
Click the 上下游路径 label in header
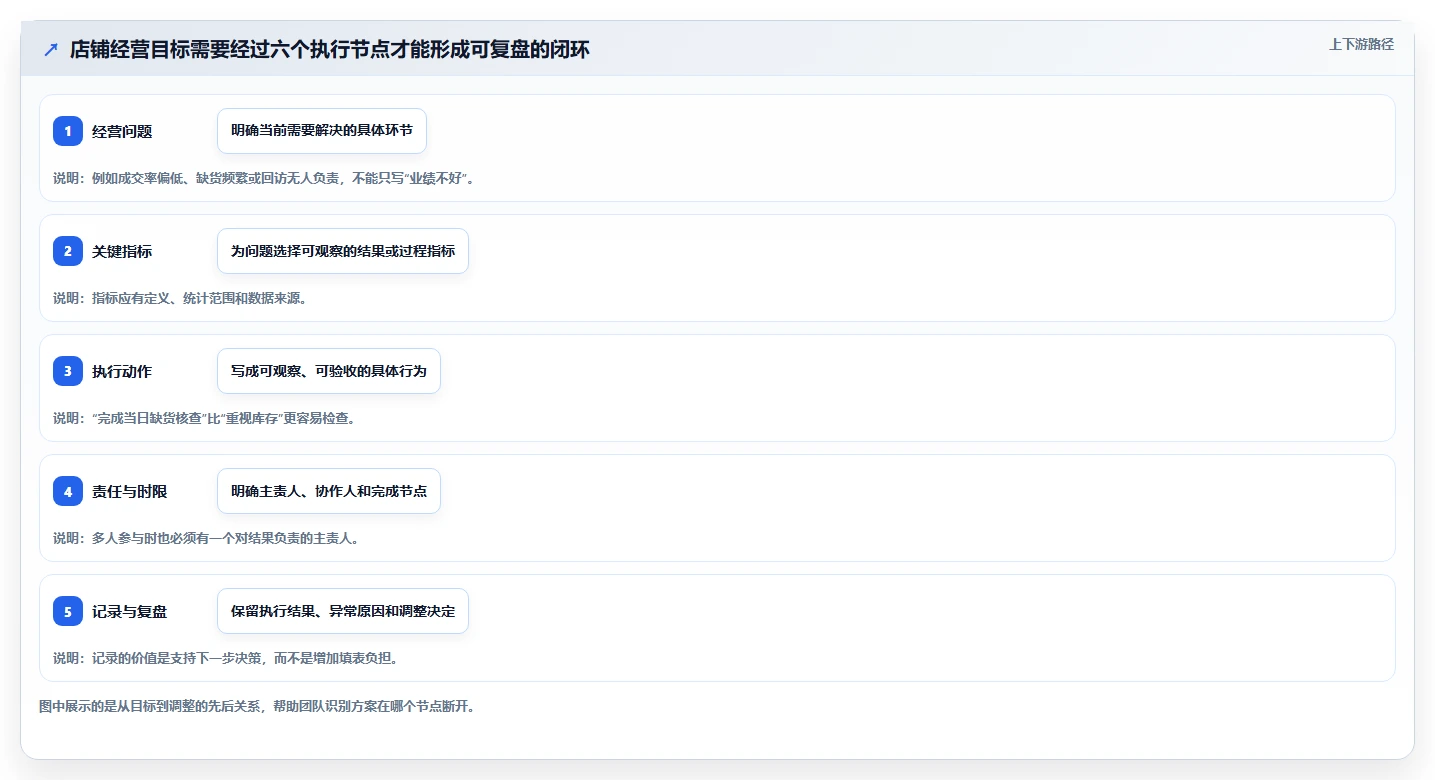point(1361,44)
